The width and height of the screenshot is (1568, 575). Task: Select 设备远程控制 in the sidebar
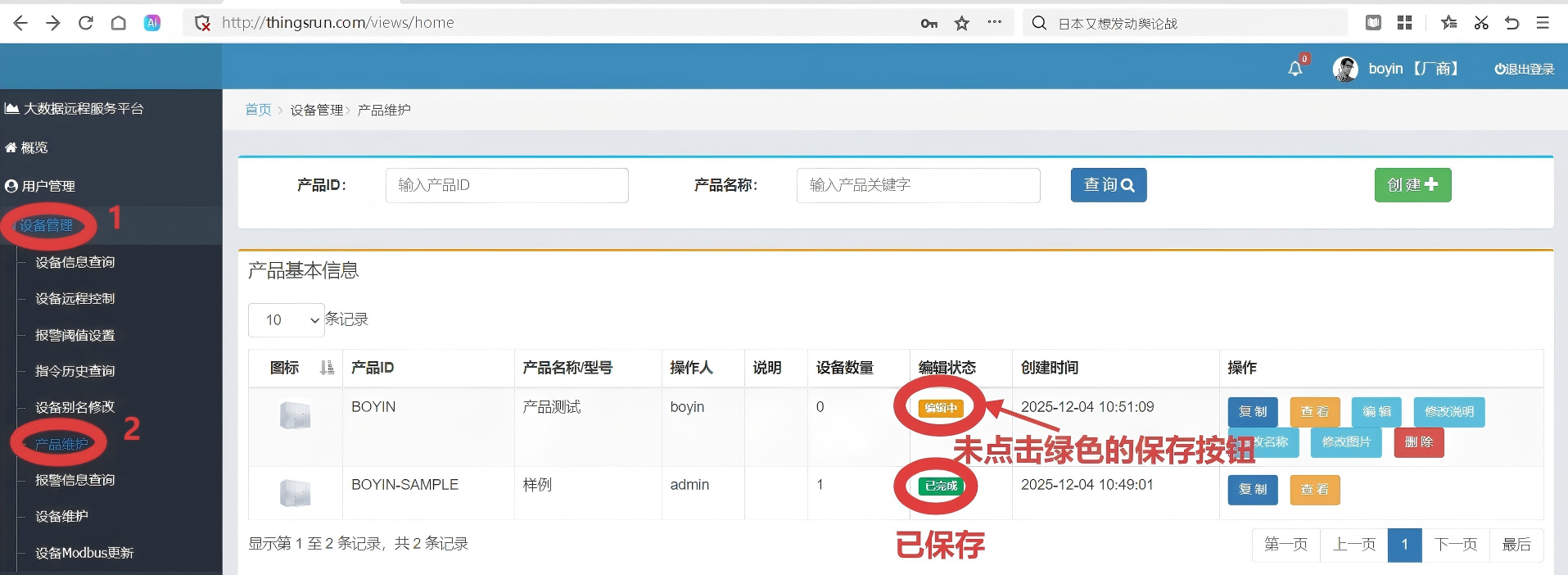75,299
